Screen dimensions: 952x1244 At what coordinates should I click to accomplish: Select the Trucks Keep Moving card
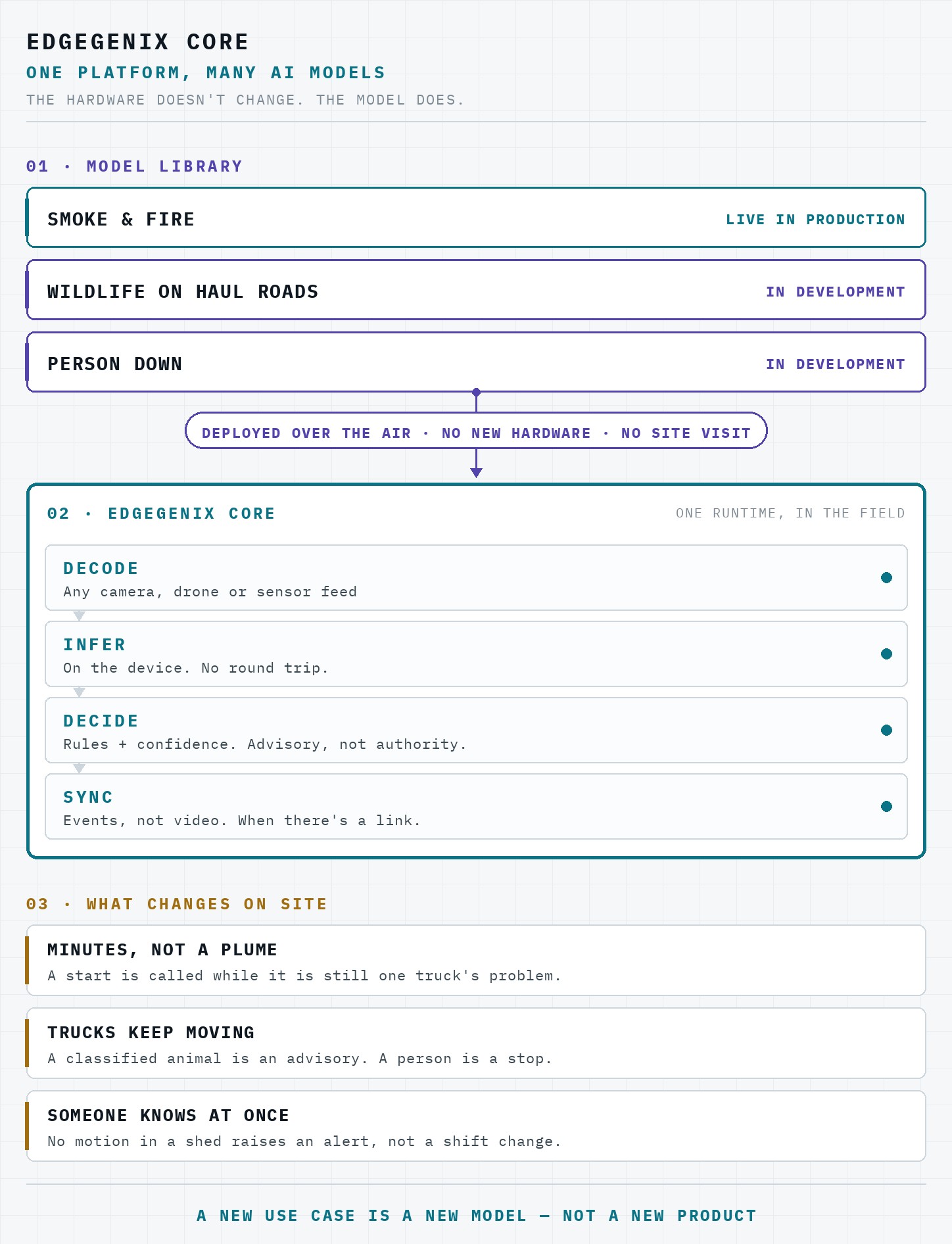(476, 1043)
